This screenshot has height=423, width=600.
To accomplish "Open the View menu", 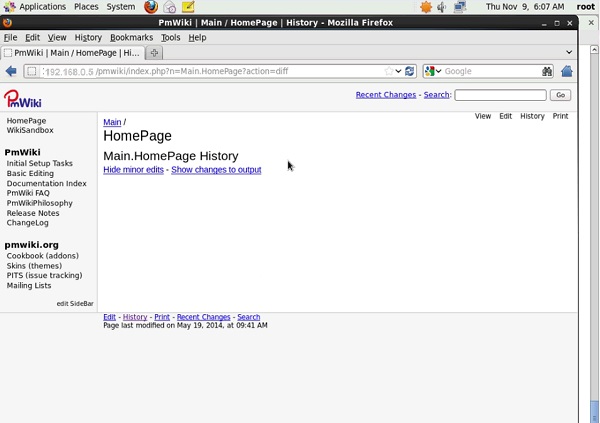I will [x=57, y=38].
